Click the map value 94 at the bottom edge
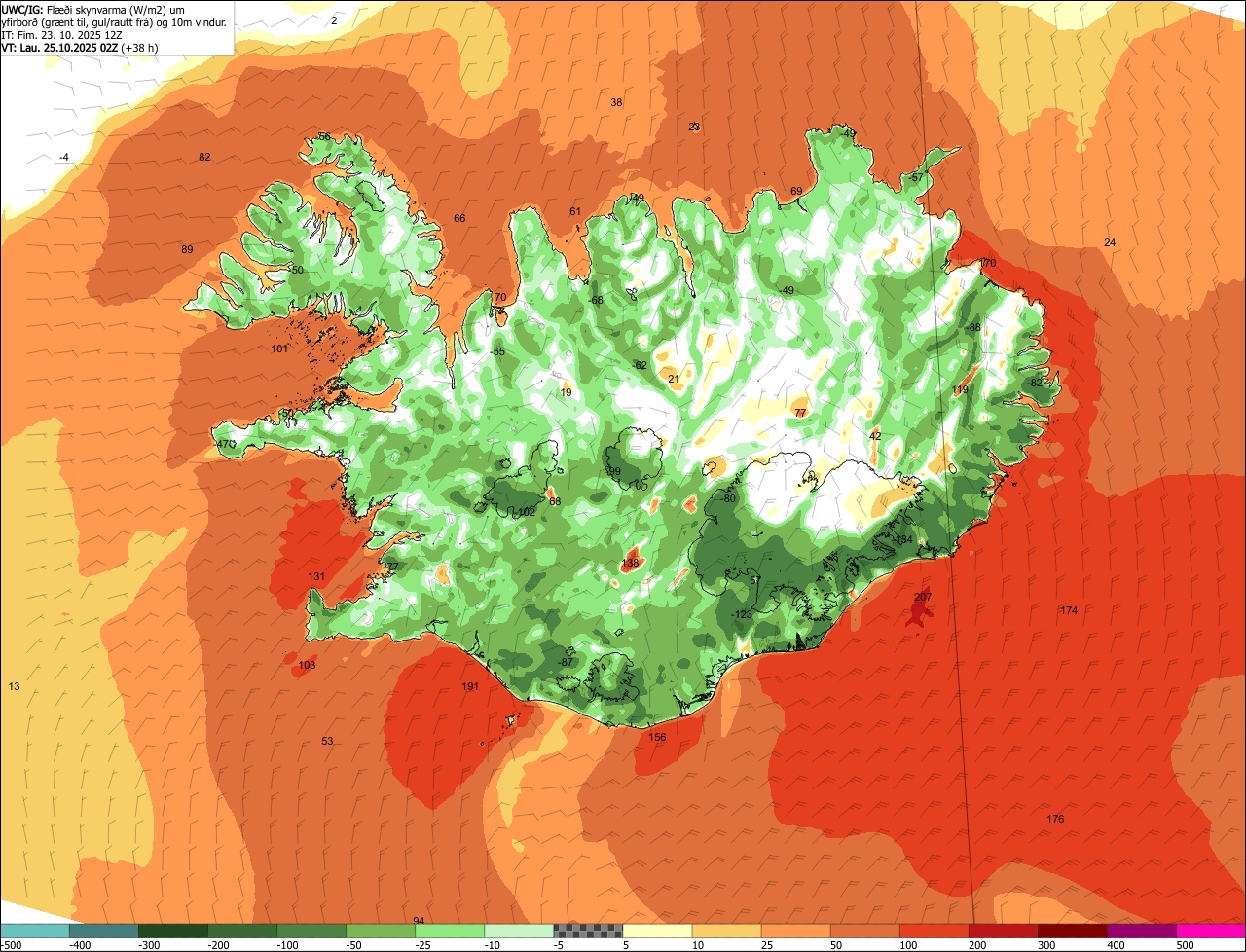The height and width of the screenshot is (952, 1246). (x=419, y=920)
